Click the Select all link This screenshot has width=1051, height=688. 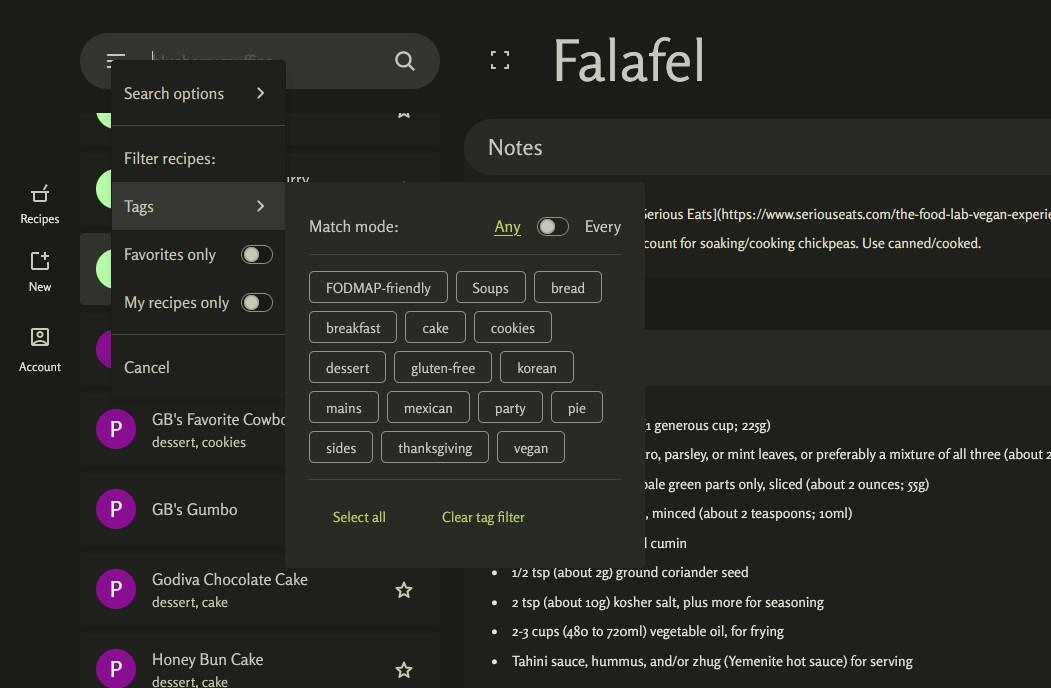click(359, 517)
